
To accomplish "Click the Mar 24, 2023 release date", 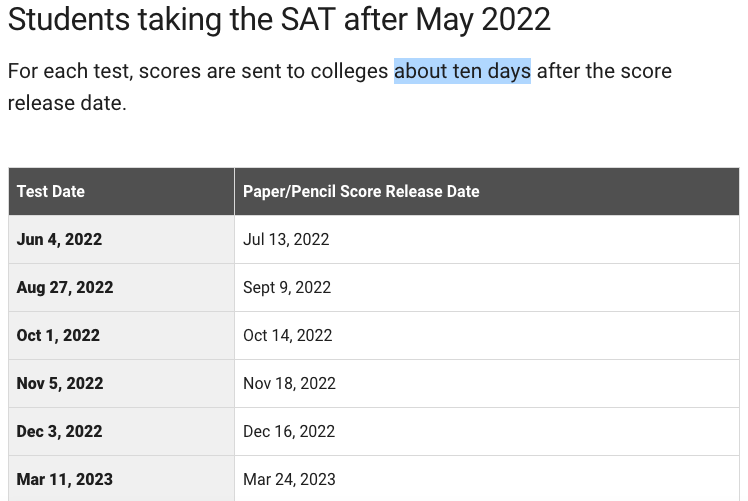I will pyautogui.click(x=290, y=479).
